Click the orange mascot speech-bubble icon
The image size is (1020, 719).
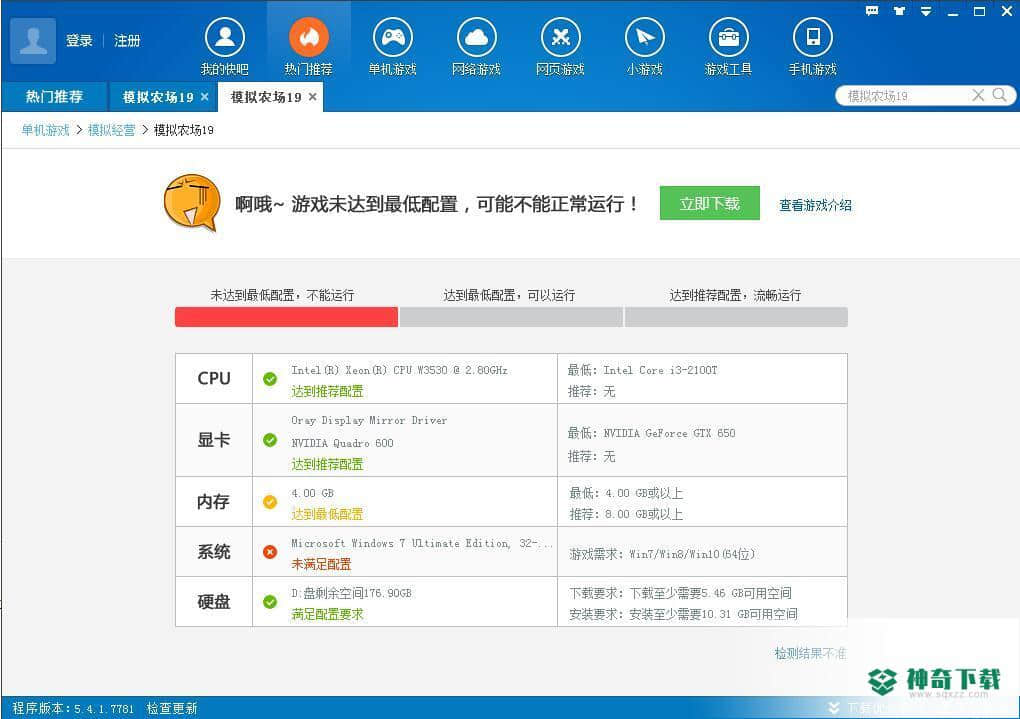pos(192,203)
